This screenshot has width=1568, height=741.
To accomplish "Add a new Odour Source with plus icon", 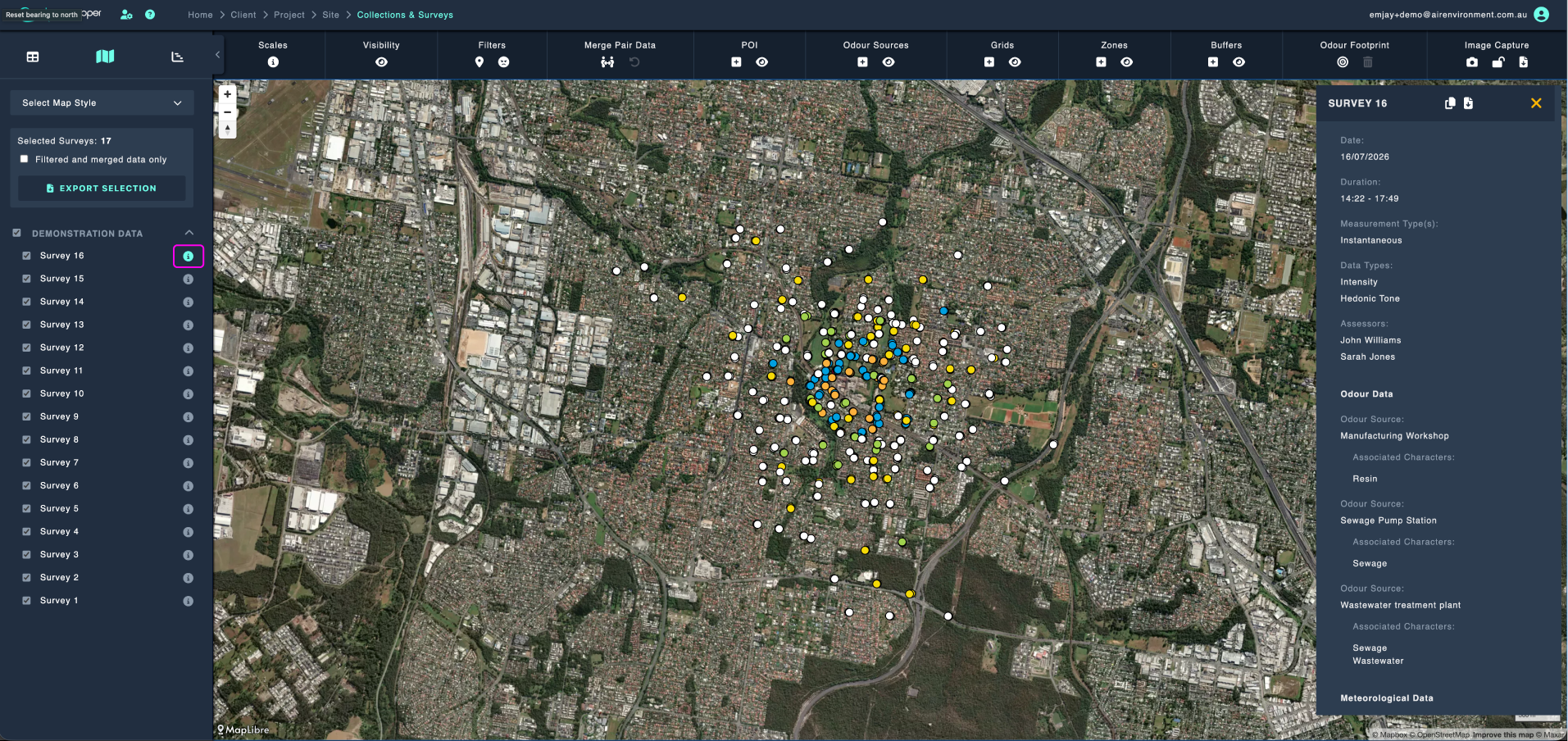I will (x=862, y=62).
